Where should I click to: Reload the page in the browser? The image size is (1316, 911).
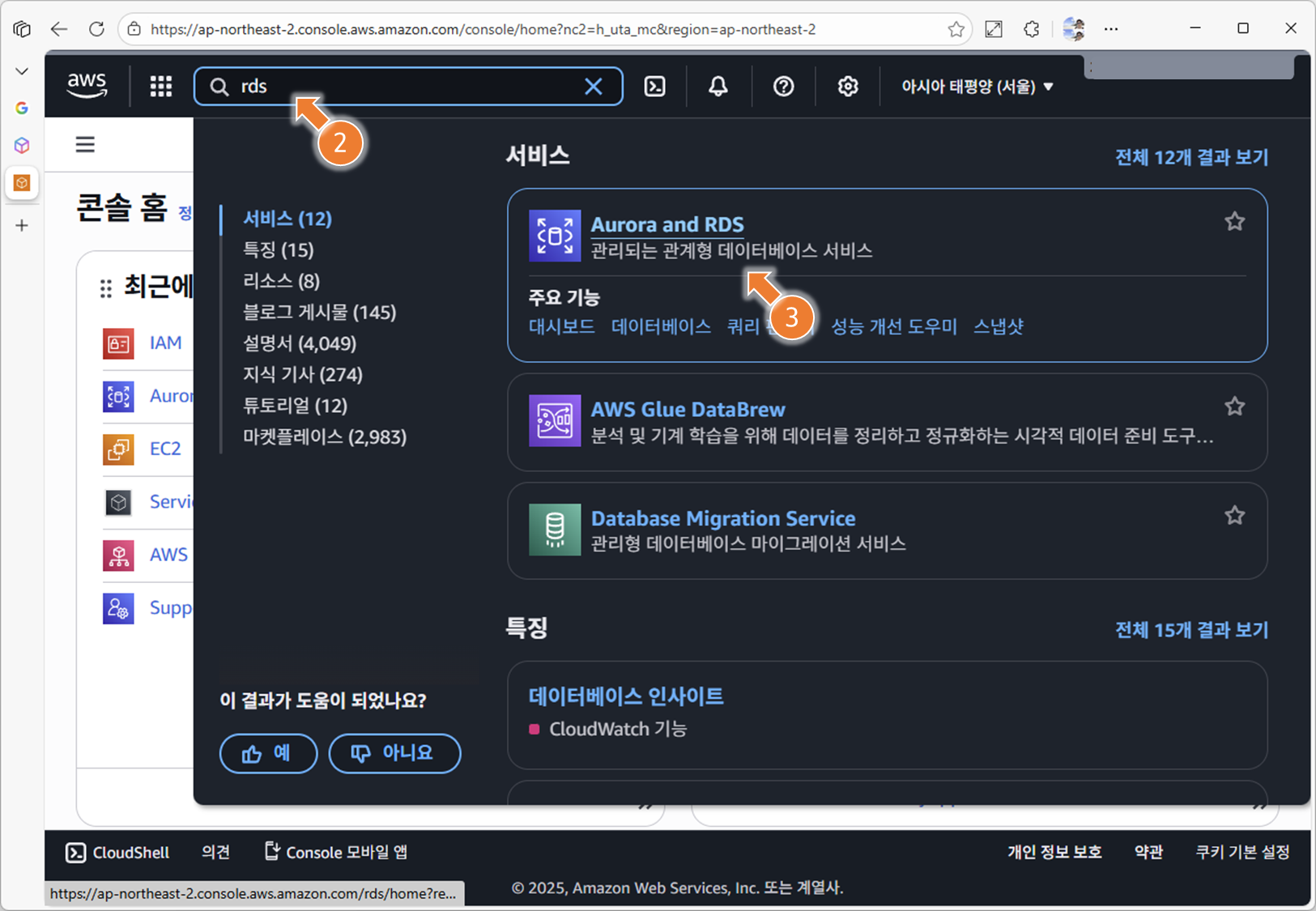(x=96, y=29)
